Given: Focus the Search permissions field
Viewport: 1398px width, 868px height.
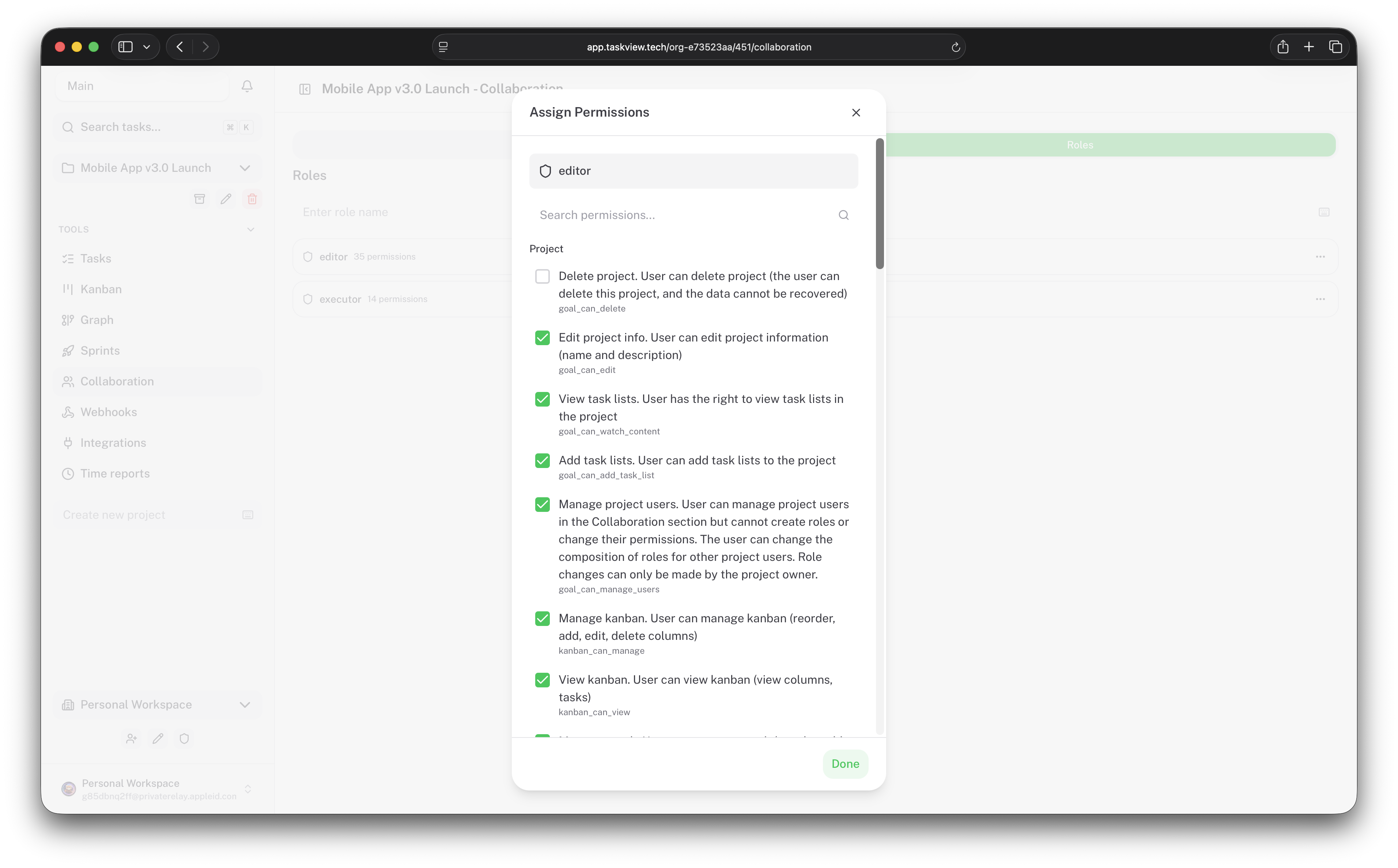Looking at the screenshot, I should (693, 215).
